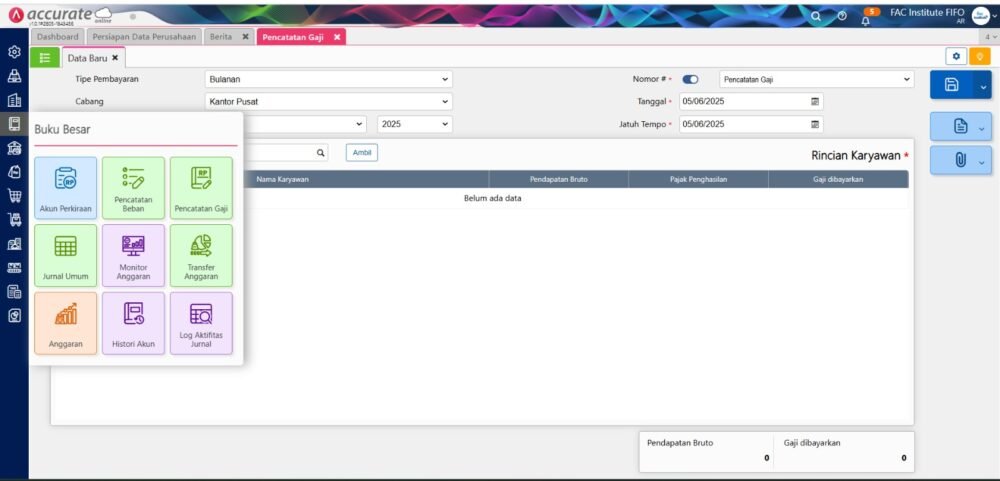Click the notification bell icon
Image resolution: width=1000 pixels, height=481 pixels.
point(865,17)
